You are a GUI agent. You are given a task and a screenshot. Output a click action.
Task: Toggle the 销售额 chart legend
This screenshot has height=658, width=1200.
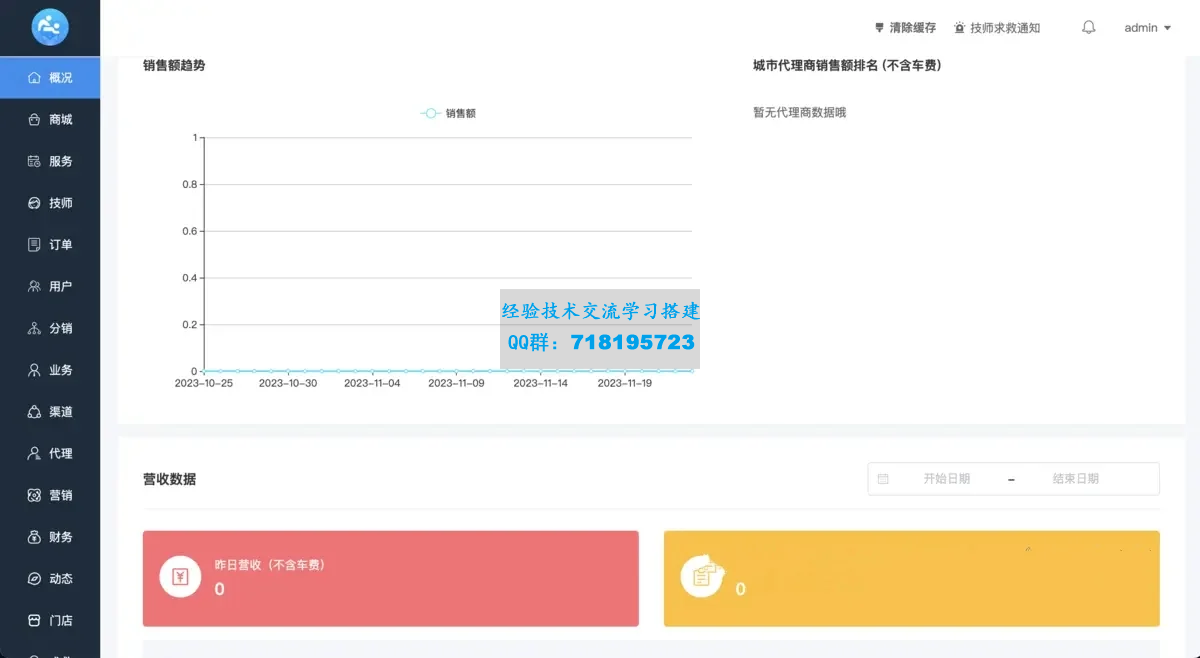448,114
